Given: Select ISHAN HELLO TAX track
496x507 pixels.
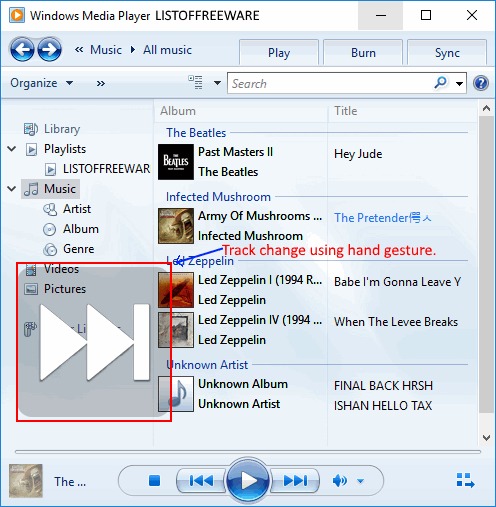Looking at the screenshot, I should pyautogui.click(x=383, y=406).
